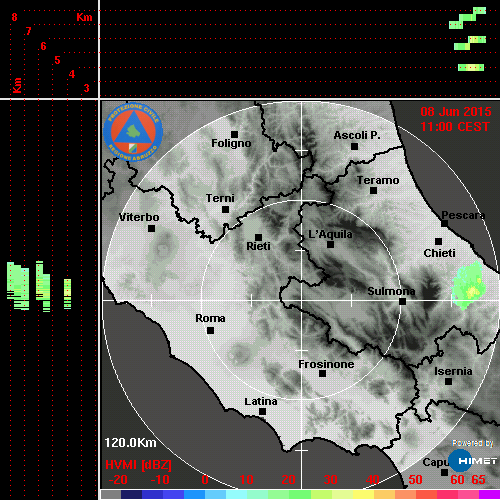Click the '7' height axis label
Viewport: 500px width, 500px height.
click(29, 31)
